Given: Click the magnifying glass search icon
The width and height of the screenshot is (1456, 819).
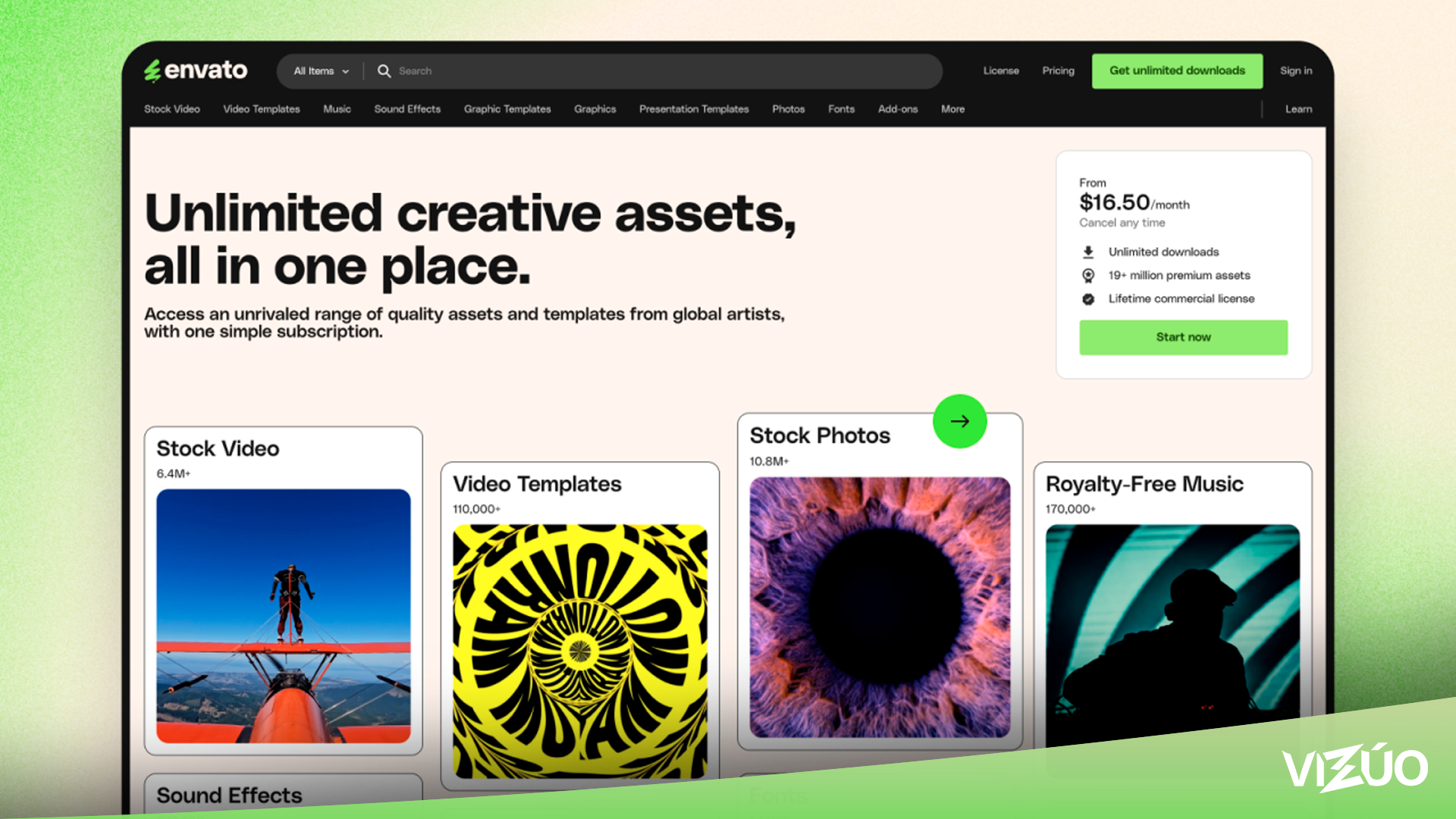Looking at the screenshot, I should coord(384,71).
